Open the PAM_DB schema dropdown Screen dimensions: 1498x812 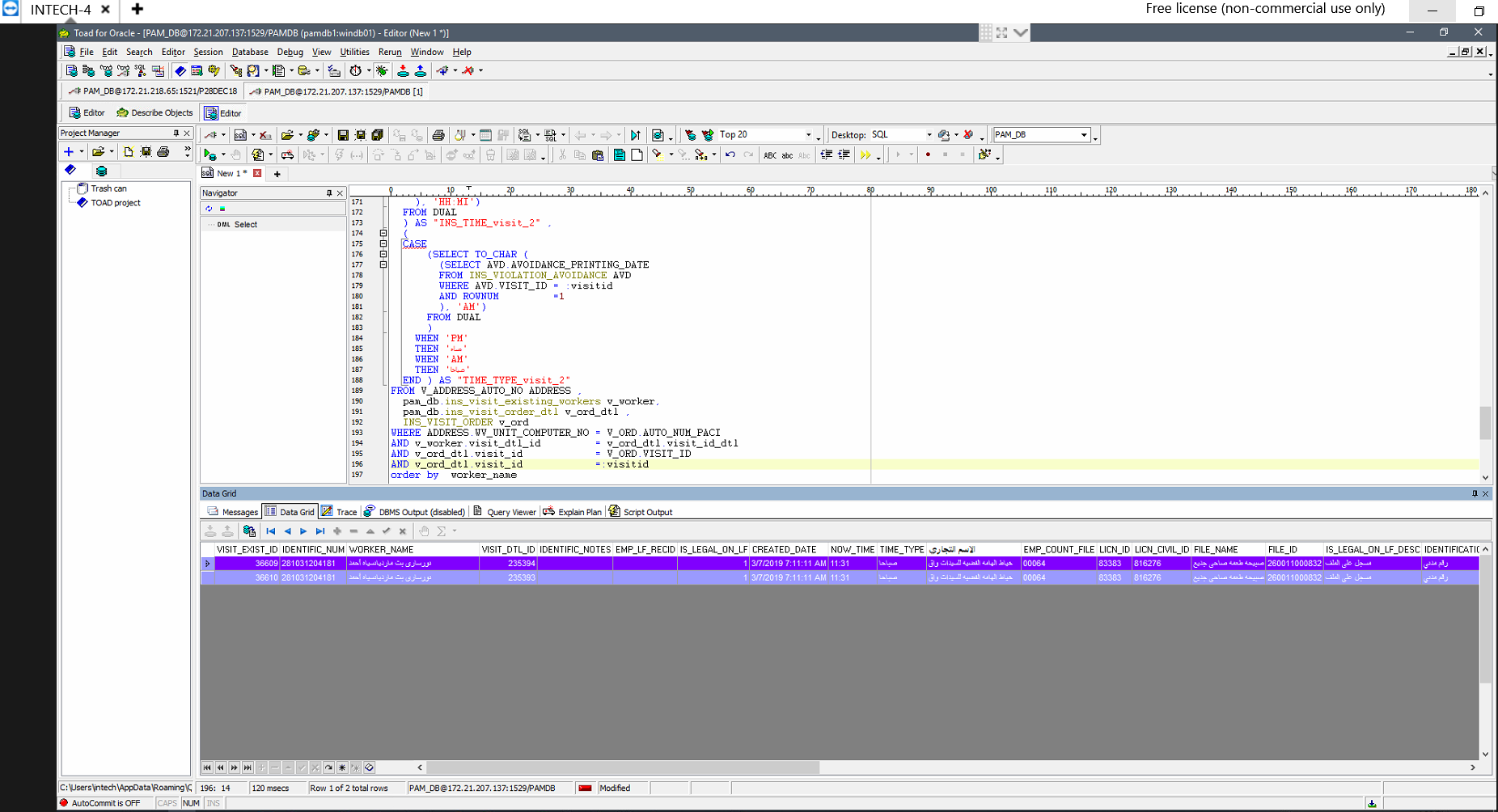point(1084,135)
